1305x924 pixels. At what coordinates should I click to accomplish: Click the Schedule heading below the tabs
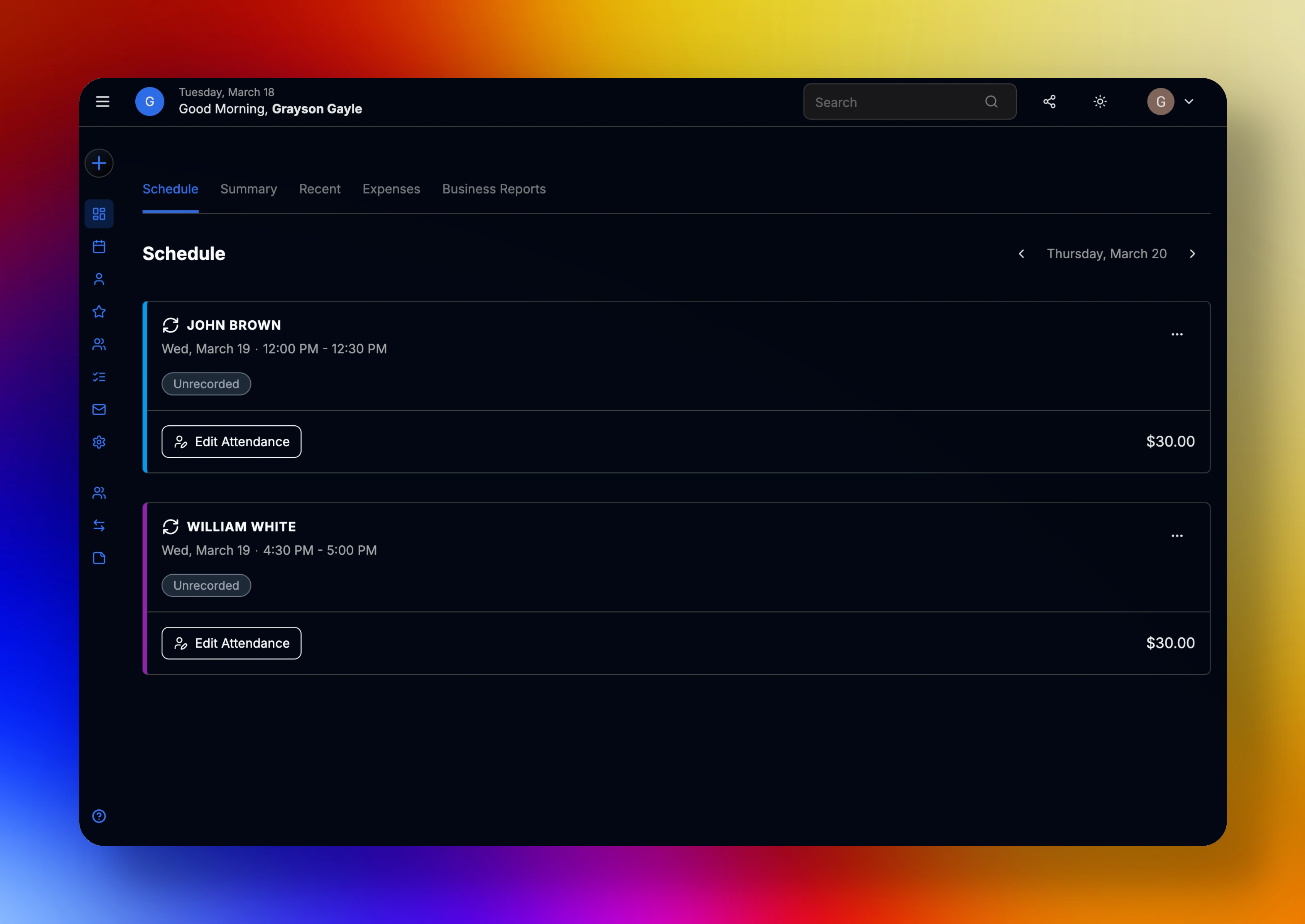click(x=184, y=254)
